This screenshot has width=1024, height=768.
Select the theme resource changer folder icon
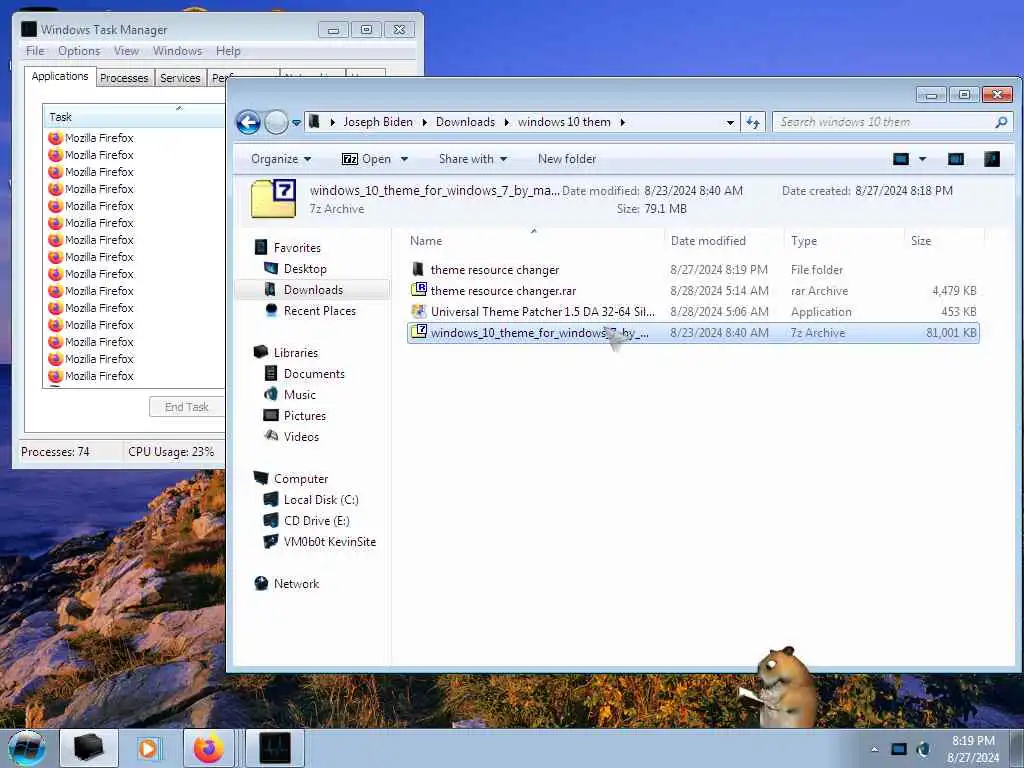point(418,269)
